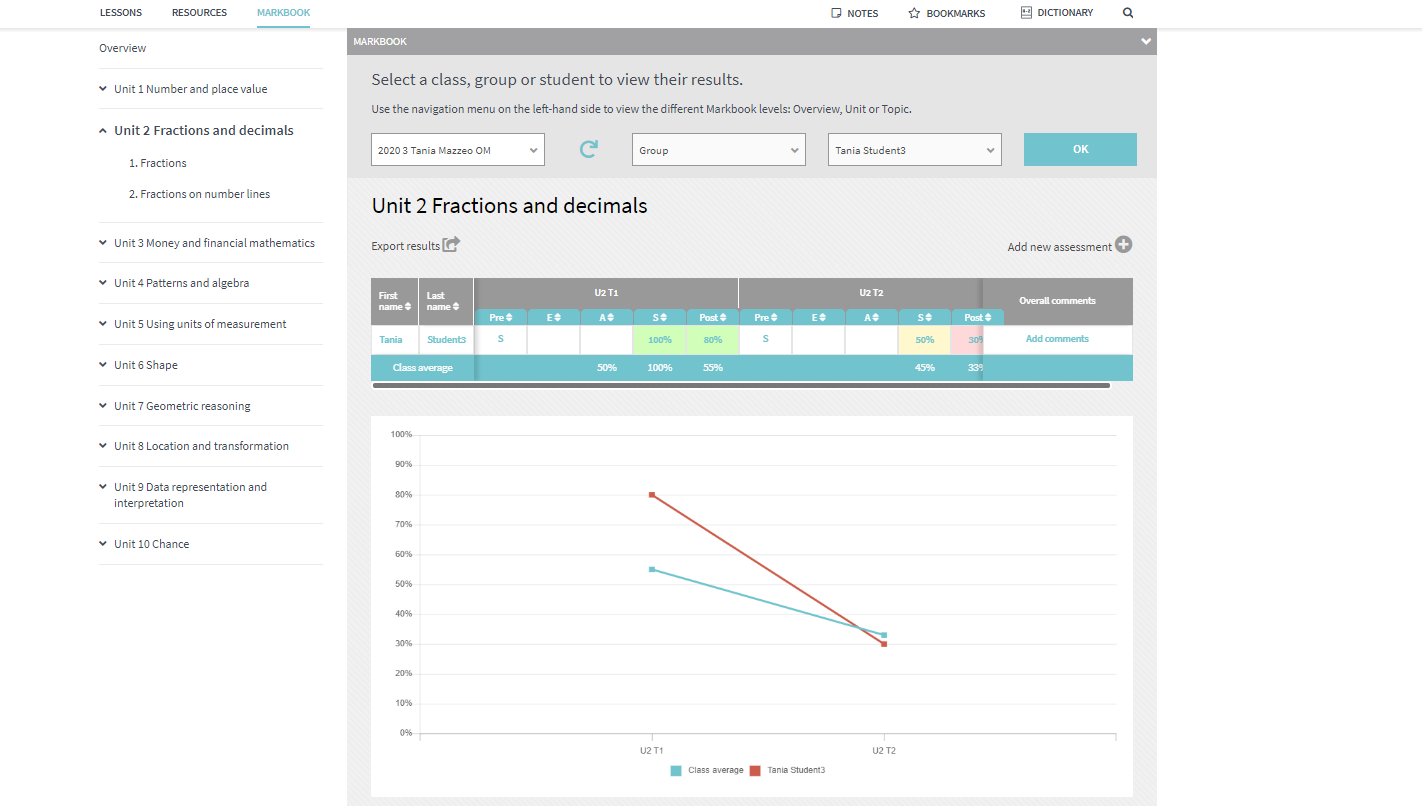Click the Add new assessment plus icon
The height and width of the screenshot is (806, 1422).
coord(1124,244)
